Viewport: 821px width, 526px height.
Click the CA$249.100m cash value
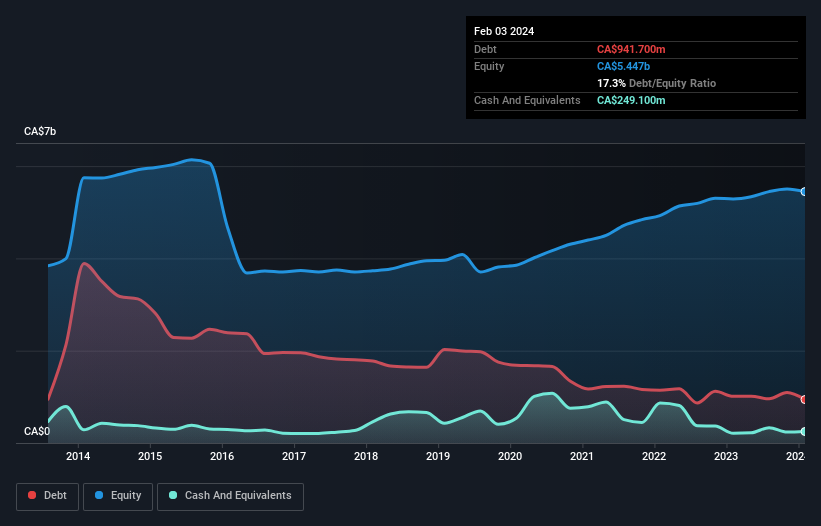(x=631, y=100)
